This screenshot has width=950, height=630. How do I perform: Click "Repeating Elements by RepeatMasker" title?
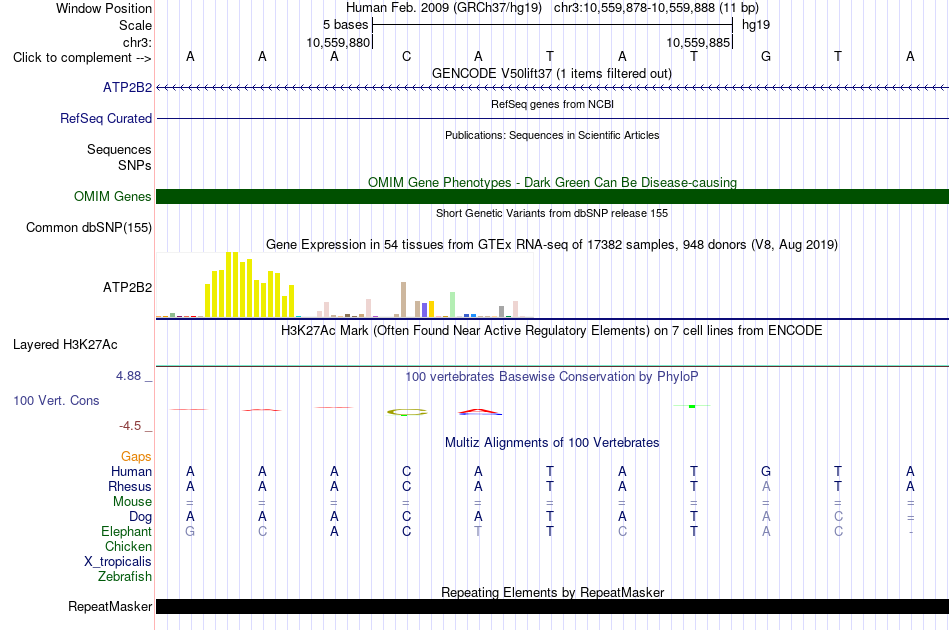553,592
